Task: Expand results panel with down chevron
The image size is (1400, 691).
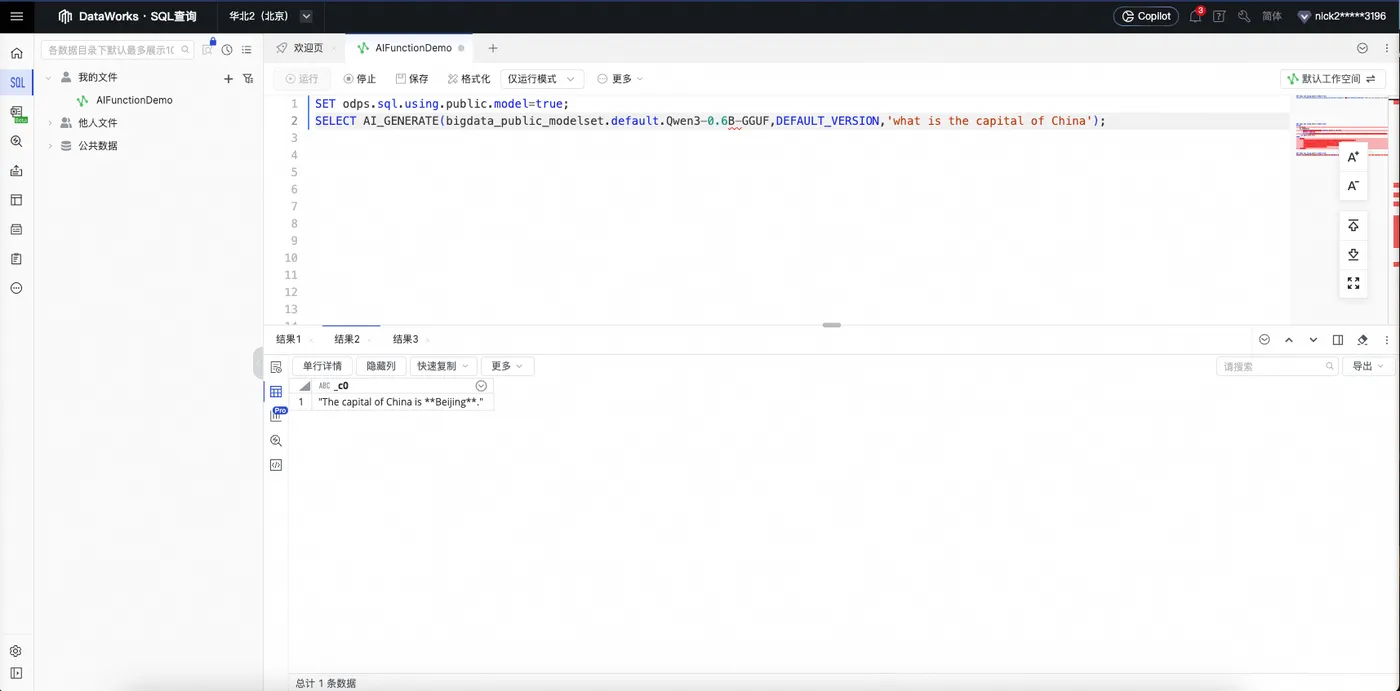Action: click(1313, 340)
